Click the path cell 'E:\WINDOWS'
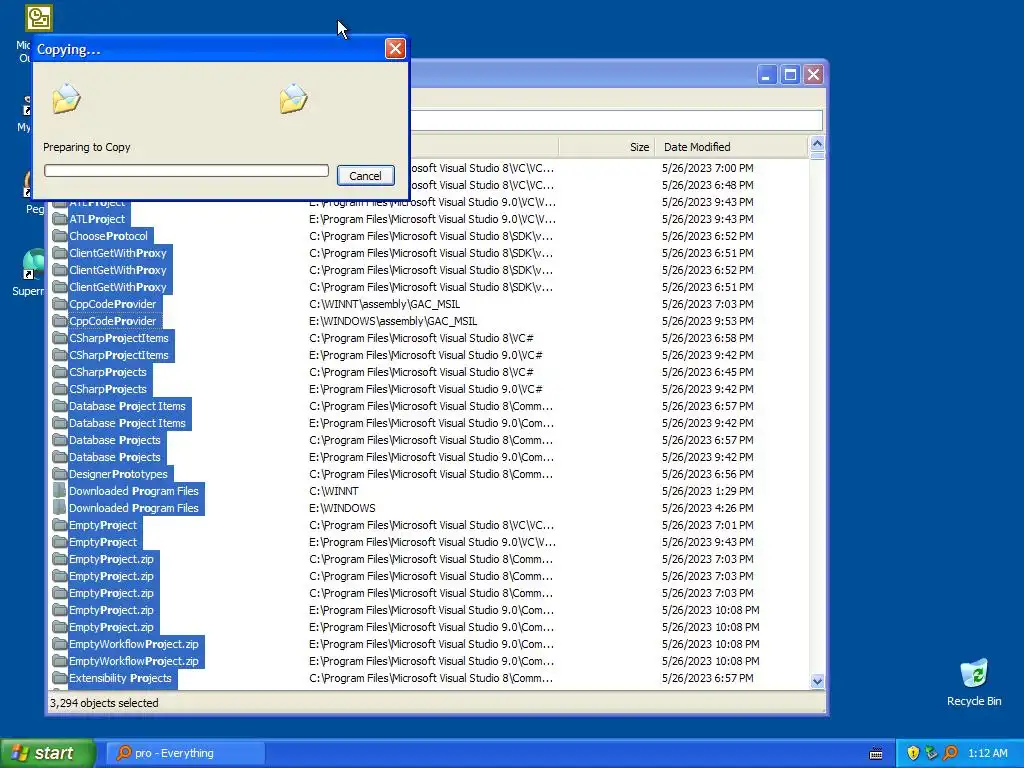Image resolution: width=1024 pixels, height=768 pixels. 342,507
